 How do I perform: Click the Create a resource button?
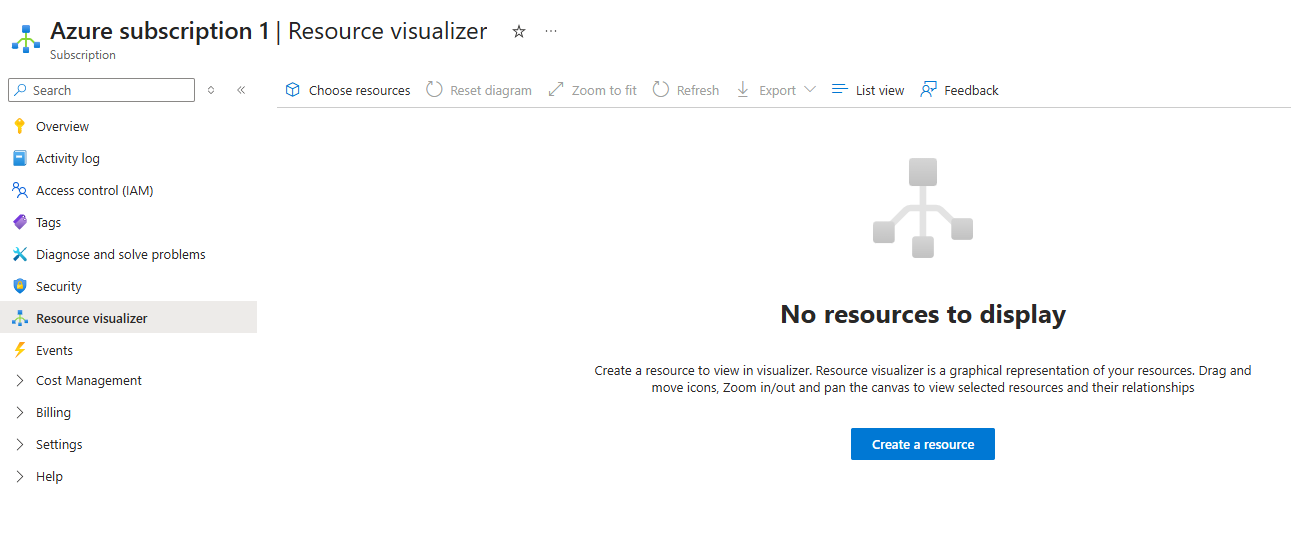tap(923, 444)
